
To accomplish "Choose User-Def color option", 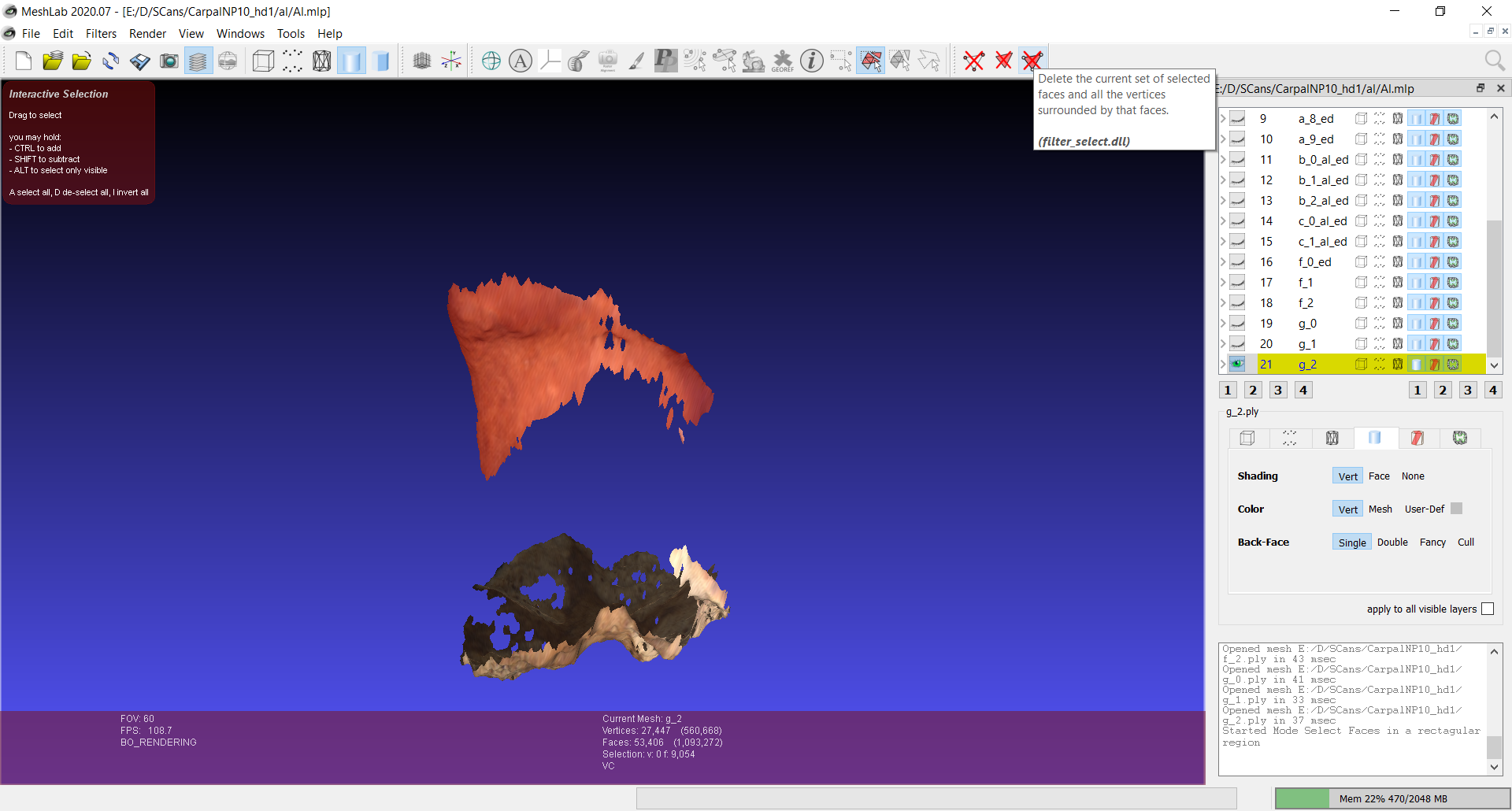I will click(1425, 509).
